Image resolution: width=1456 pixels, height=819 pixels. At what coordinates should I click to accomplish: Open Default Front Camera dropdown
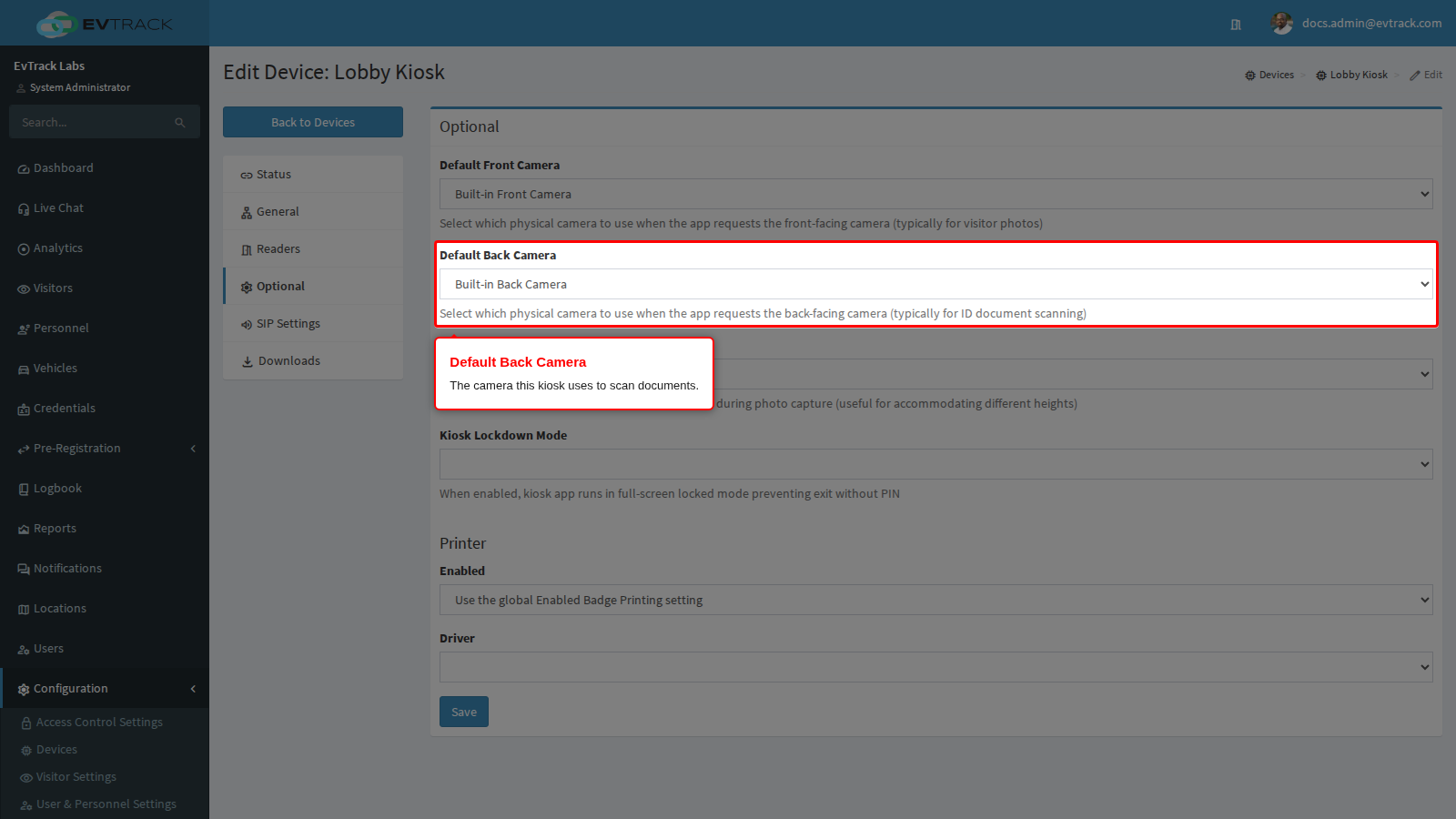click(936, 194)
